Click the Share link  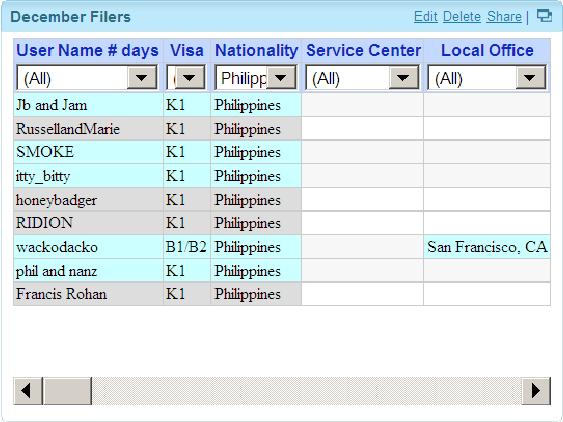pos(504,17)
